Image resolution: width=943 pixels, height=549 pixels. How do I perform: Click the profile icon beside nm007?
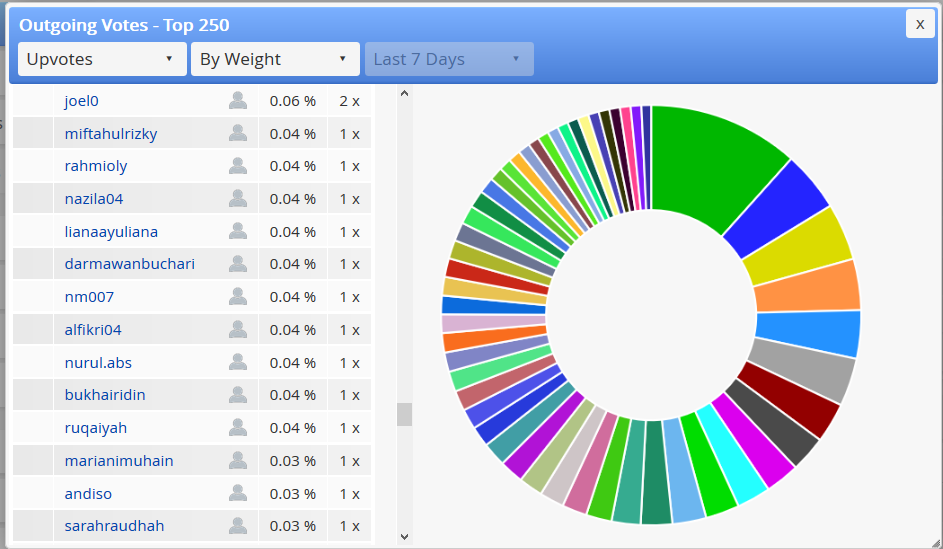(238, 296)
